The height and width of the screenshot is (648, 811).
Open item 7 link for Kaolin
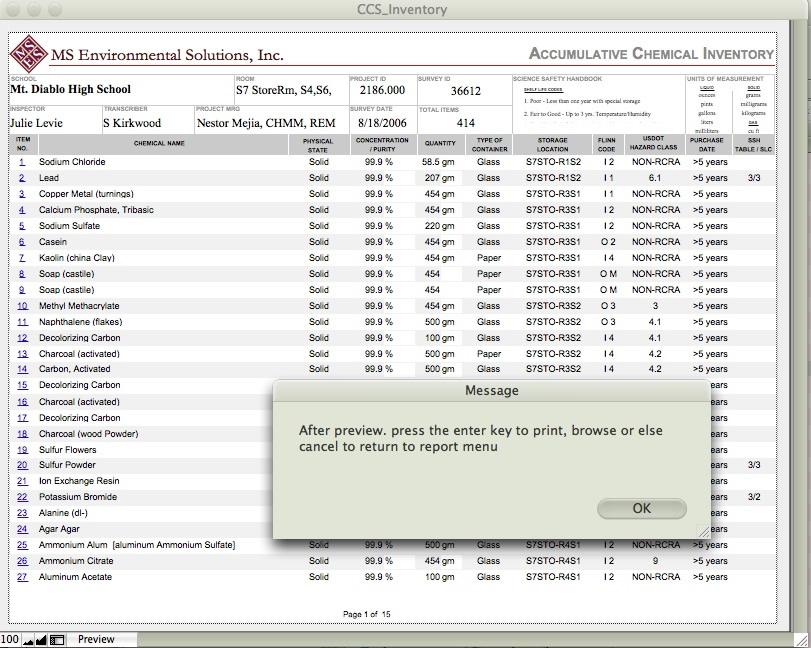[x=22, y=258]
